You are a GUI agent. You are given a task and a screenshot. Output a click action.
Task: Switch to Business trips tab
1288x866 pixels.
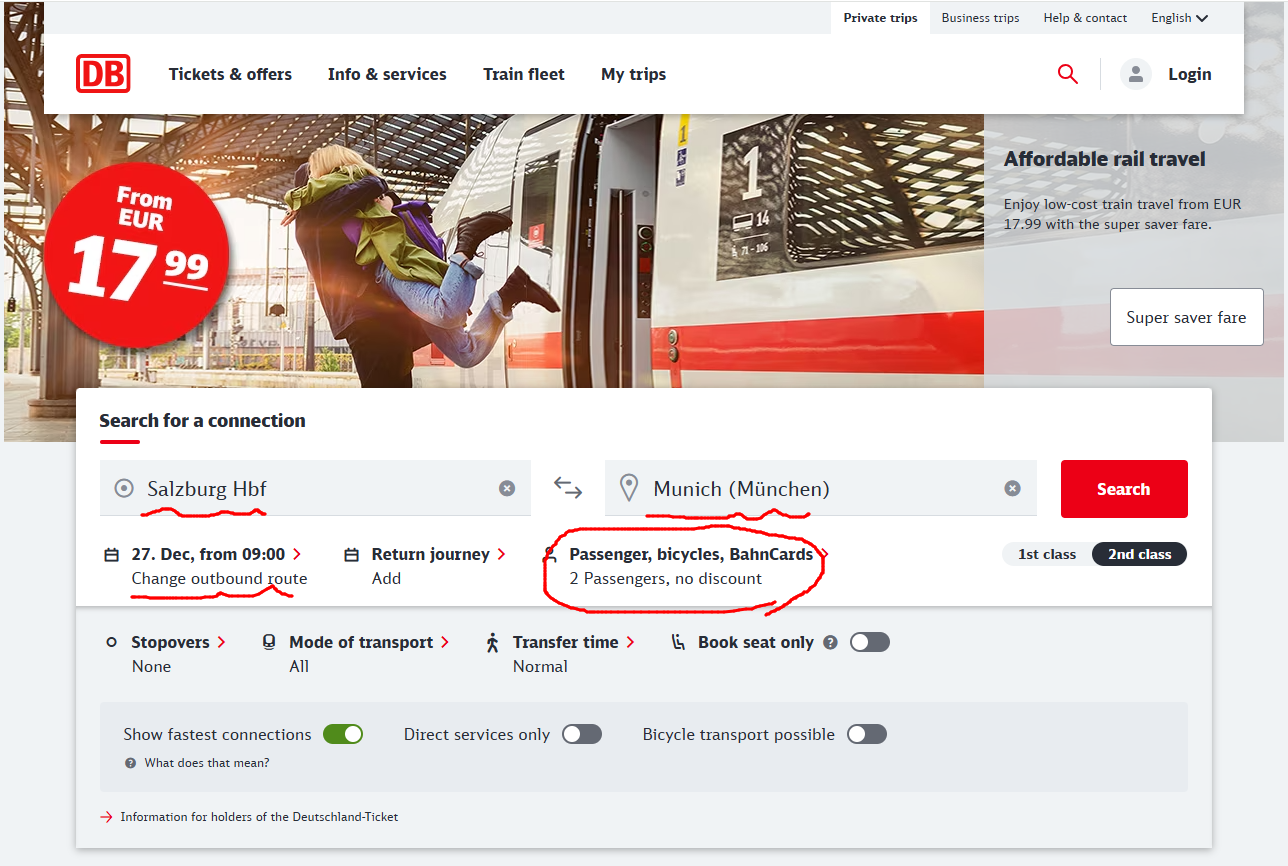tap(981, 18)
